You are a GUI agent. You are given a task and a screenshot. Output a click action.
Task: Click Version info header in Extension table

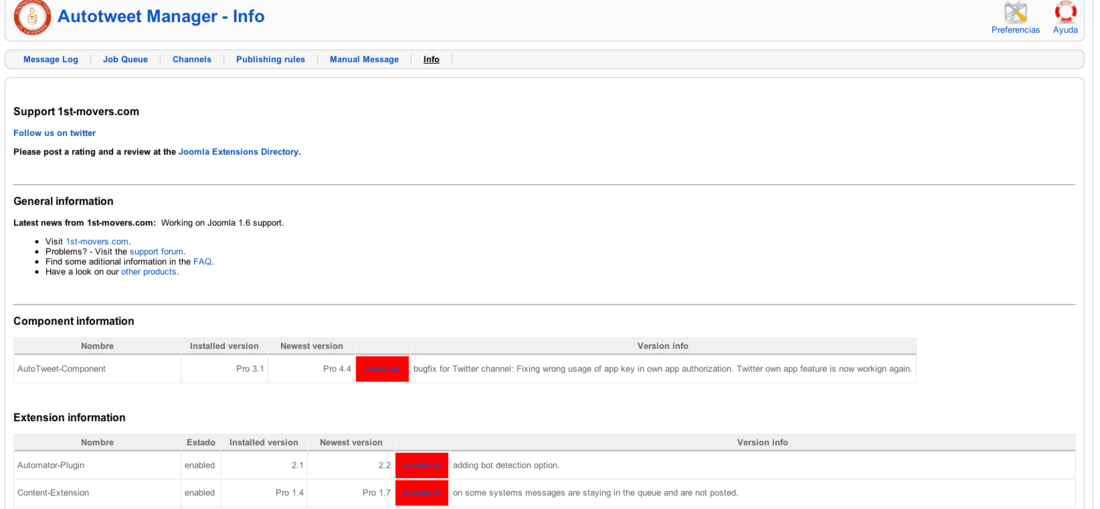coord(763,442)
